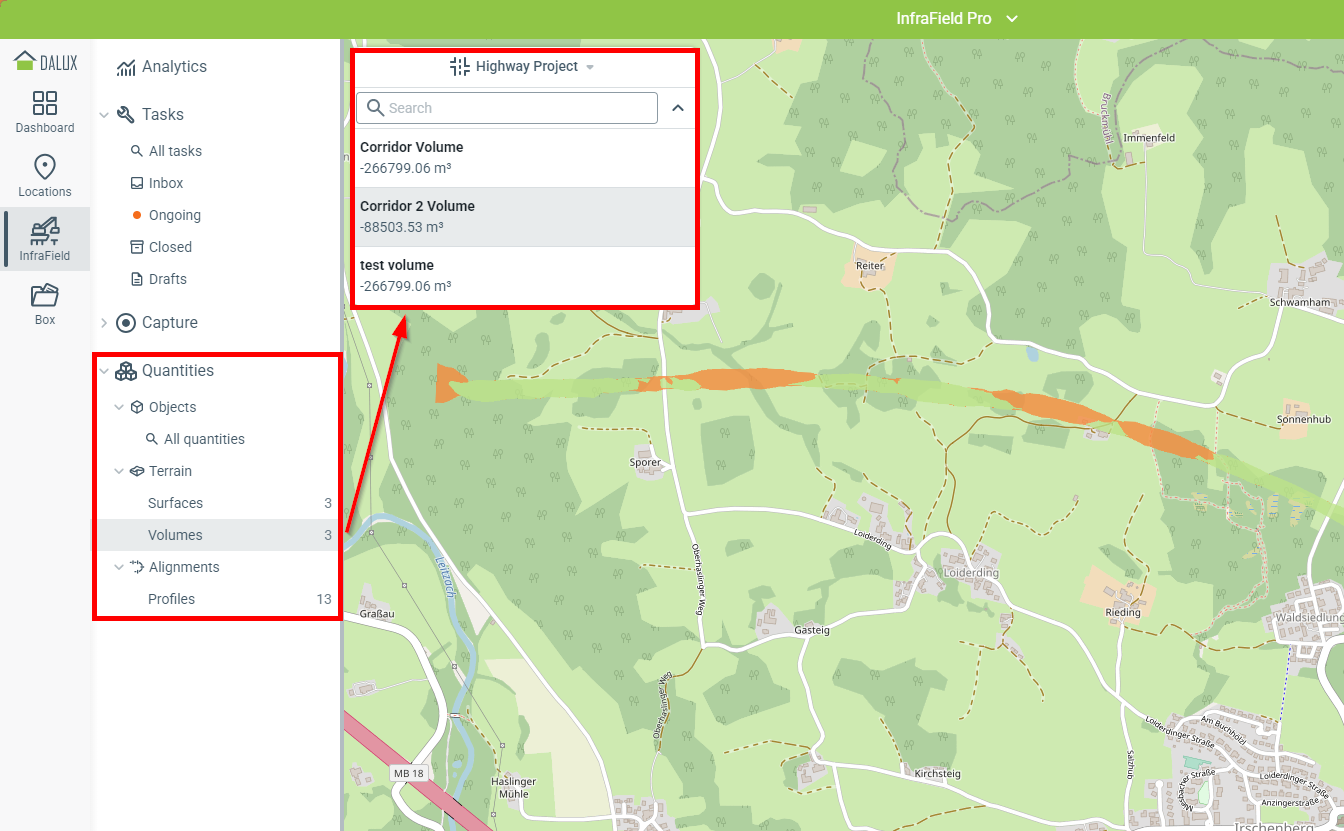Screen dimensions: 1344x831
Task: Select the InfraField module icon
Action: click(45, 232)
